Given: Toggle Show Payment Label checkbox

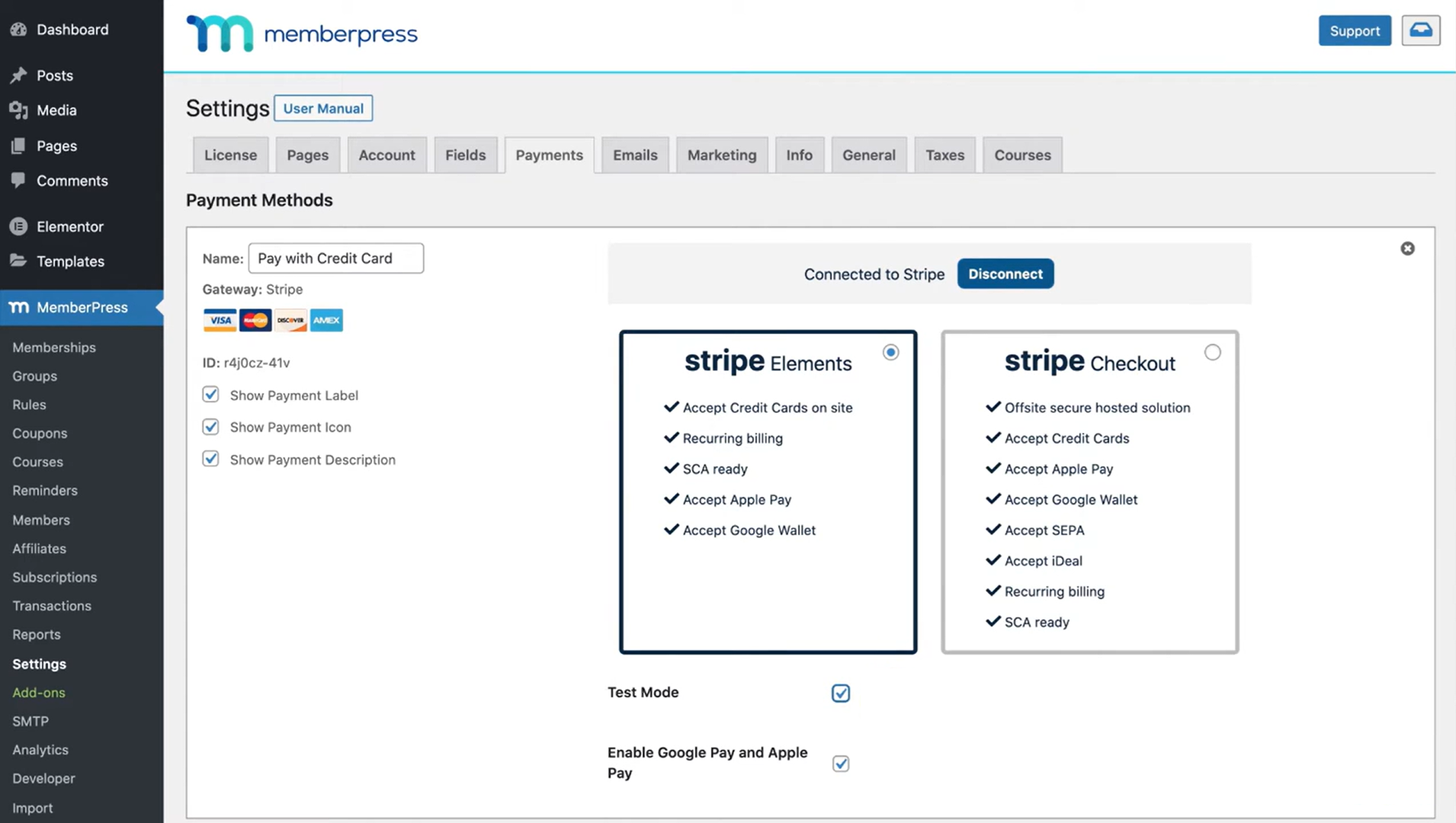Looking at the screenshot, I should tap(210, 395).
